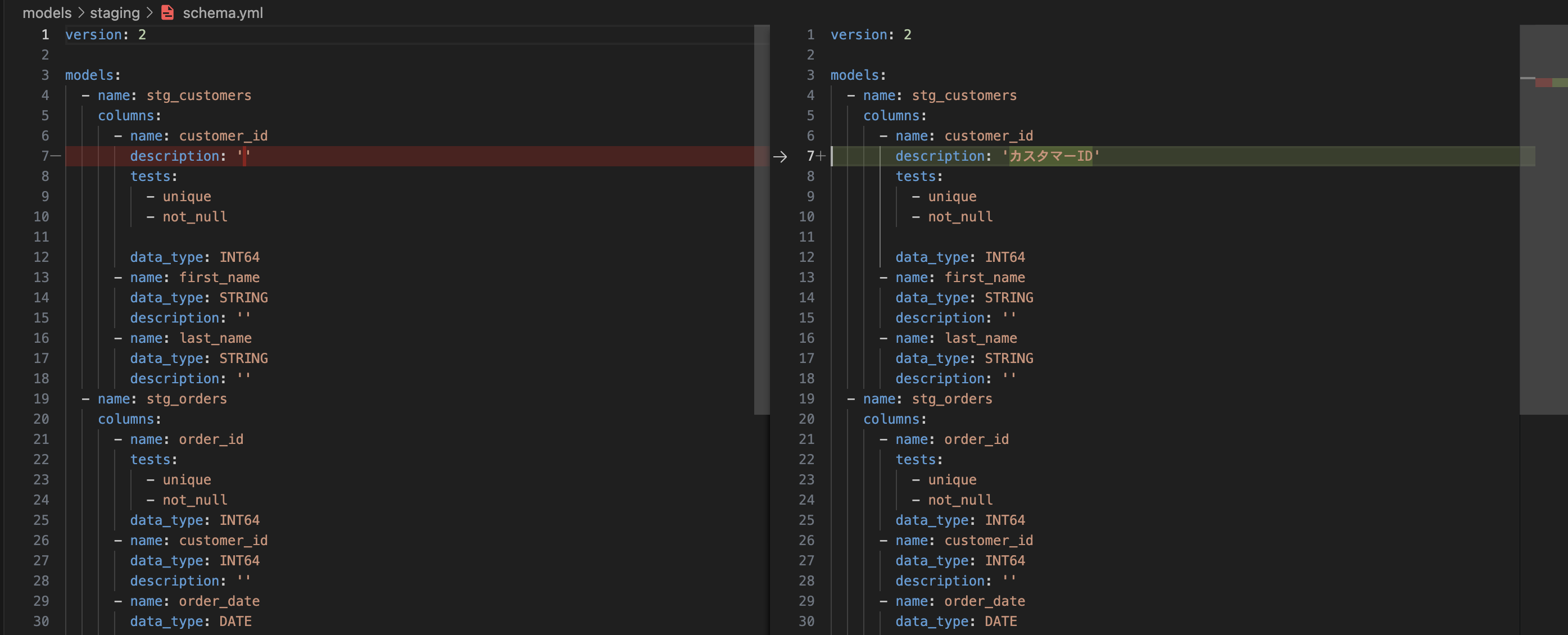Click 'unique' on left line 23
Viewport: 1568px width, 635px height.
(187, 480)
